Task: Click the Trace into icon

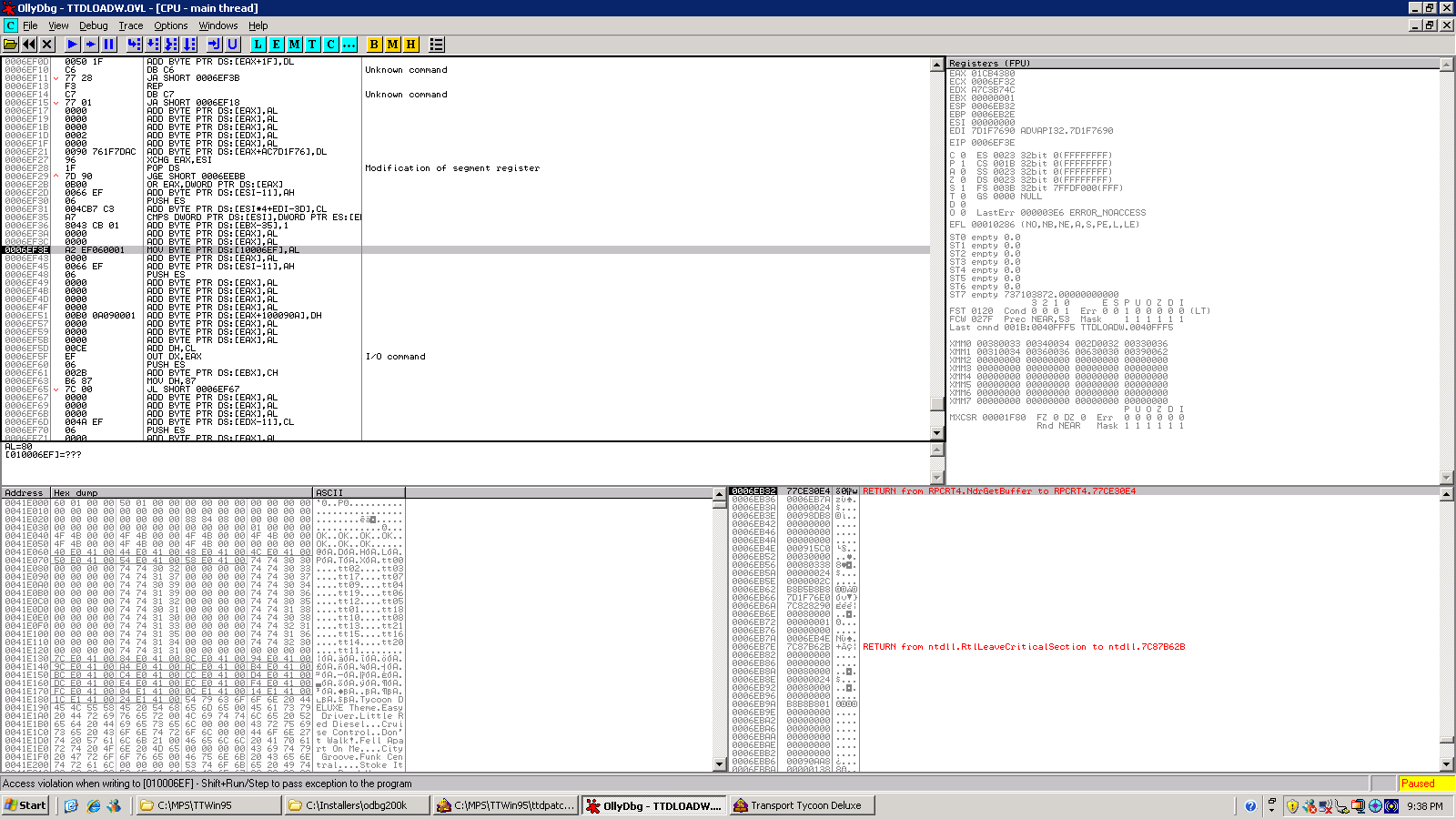Action: (x=171, y=44)
